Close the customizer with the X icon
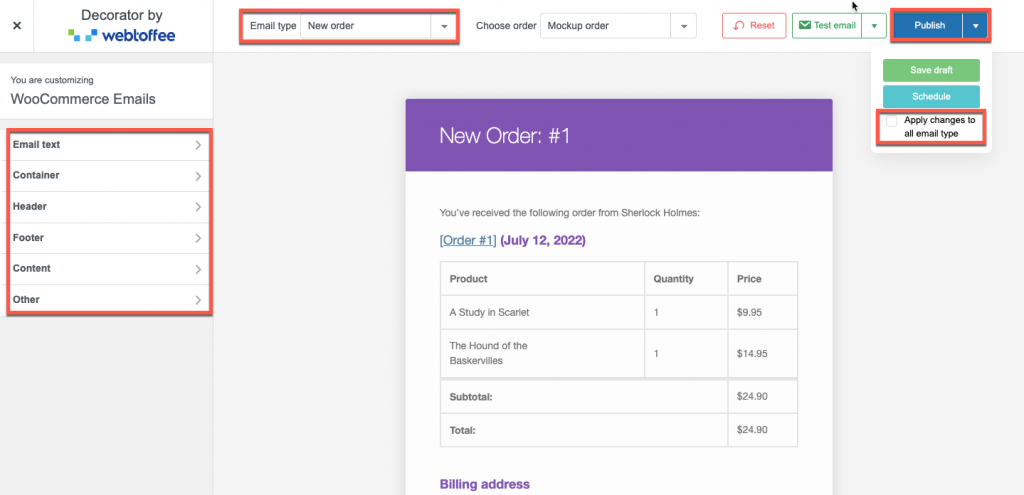Image resolution: width=1024 pixels, height=495 pixels. [17, 25]
